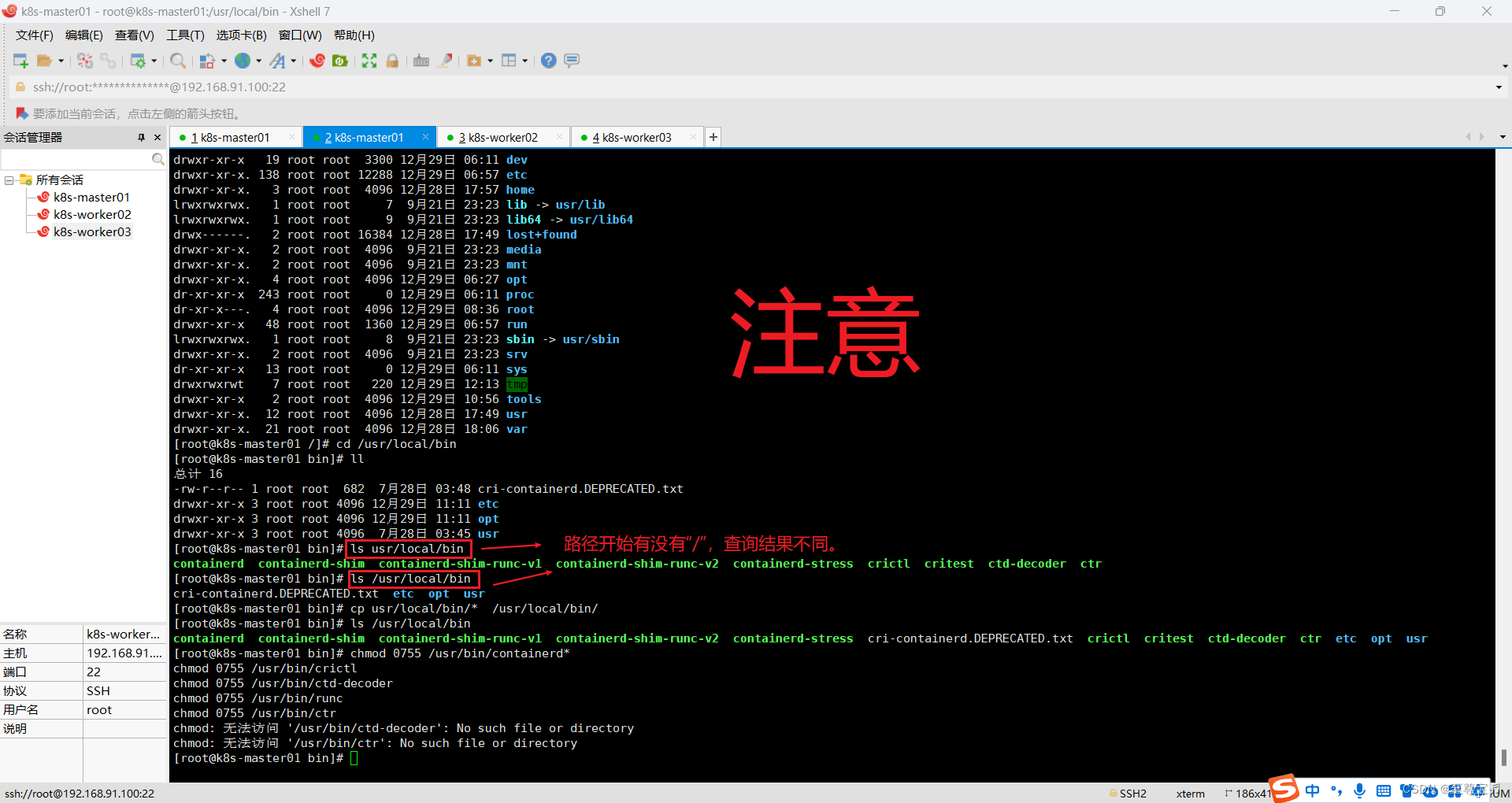The image size is (1512, 803).
Task: Click the New session icon
Action: (x=21, y=61)
